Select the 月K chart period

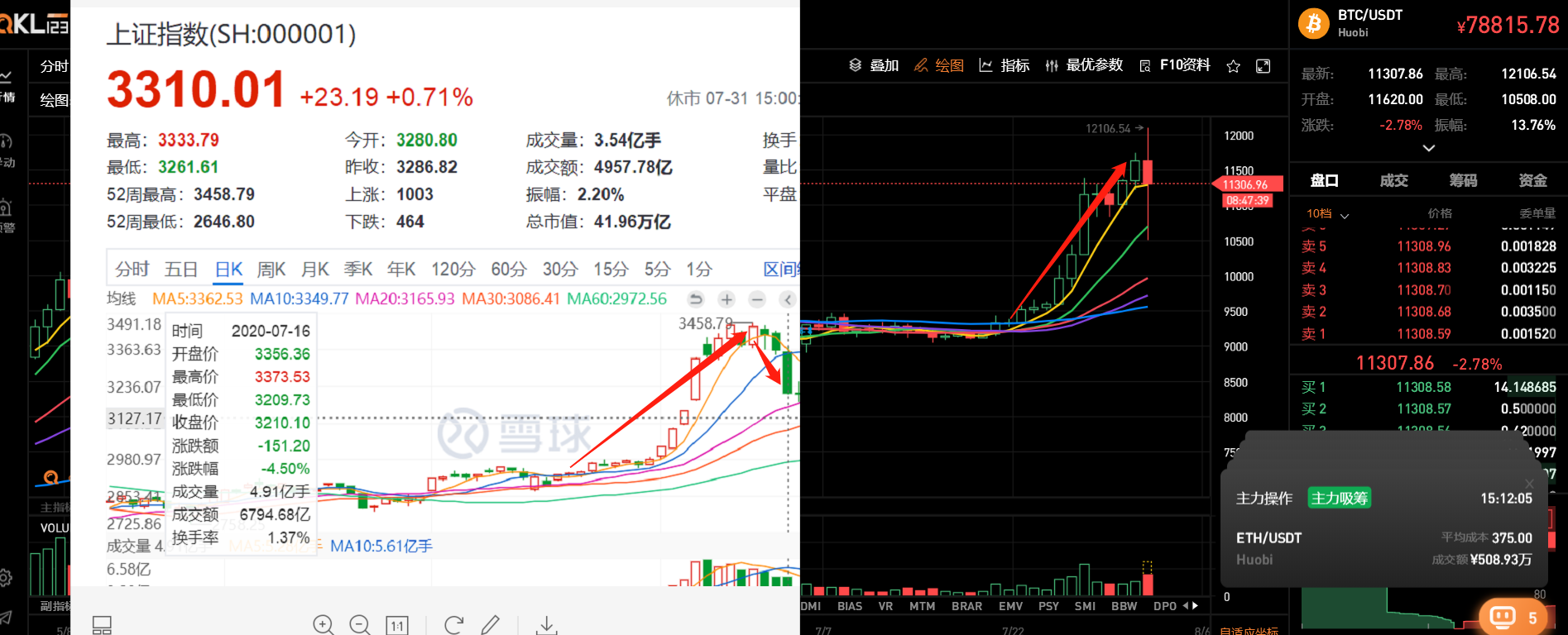click(315, 270)
